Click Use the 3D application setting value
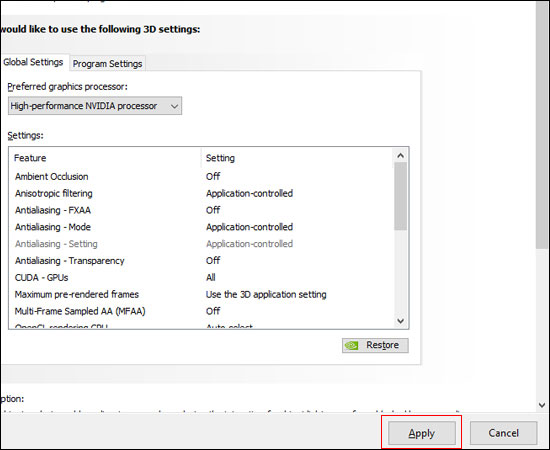This screenshot has height=450, width=550. 266,294
